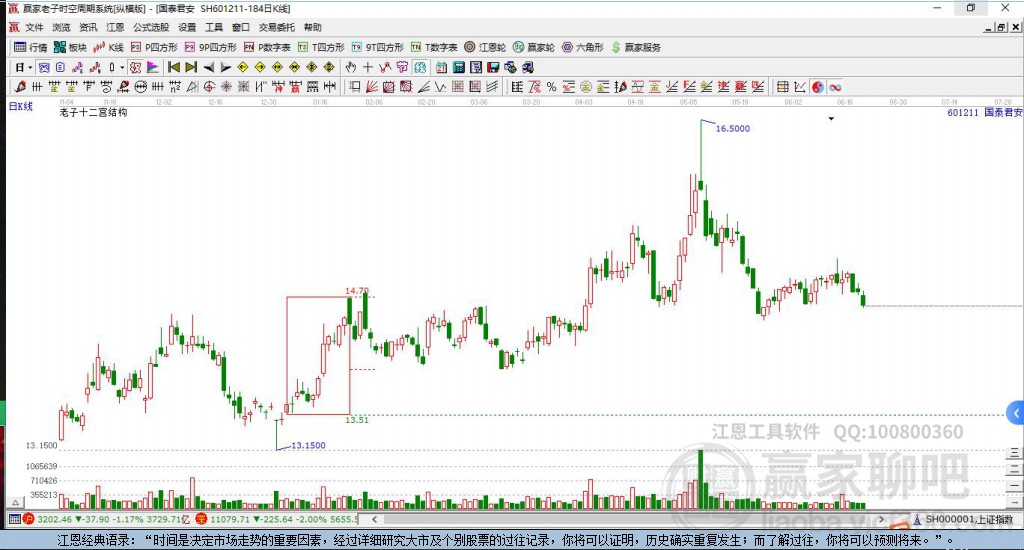Click the grid table icon
Screen dimensions: 1024x550
782,86
